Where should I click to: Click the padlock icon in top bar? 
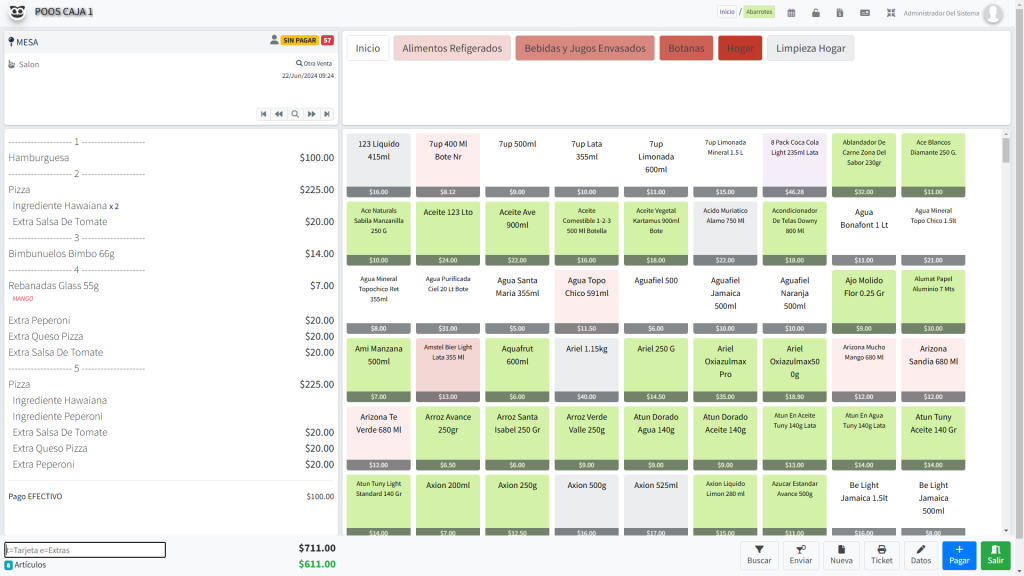[x=816, y=13]
